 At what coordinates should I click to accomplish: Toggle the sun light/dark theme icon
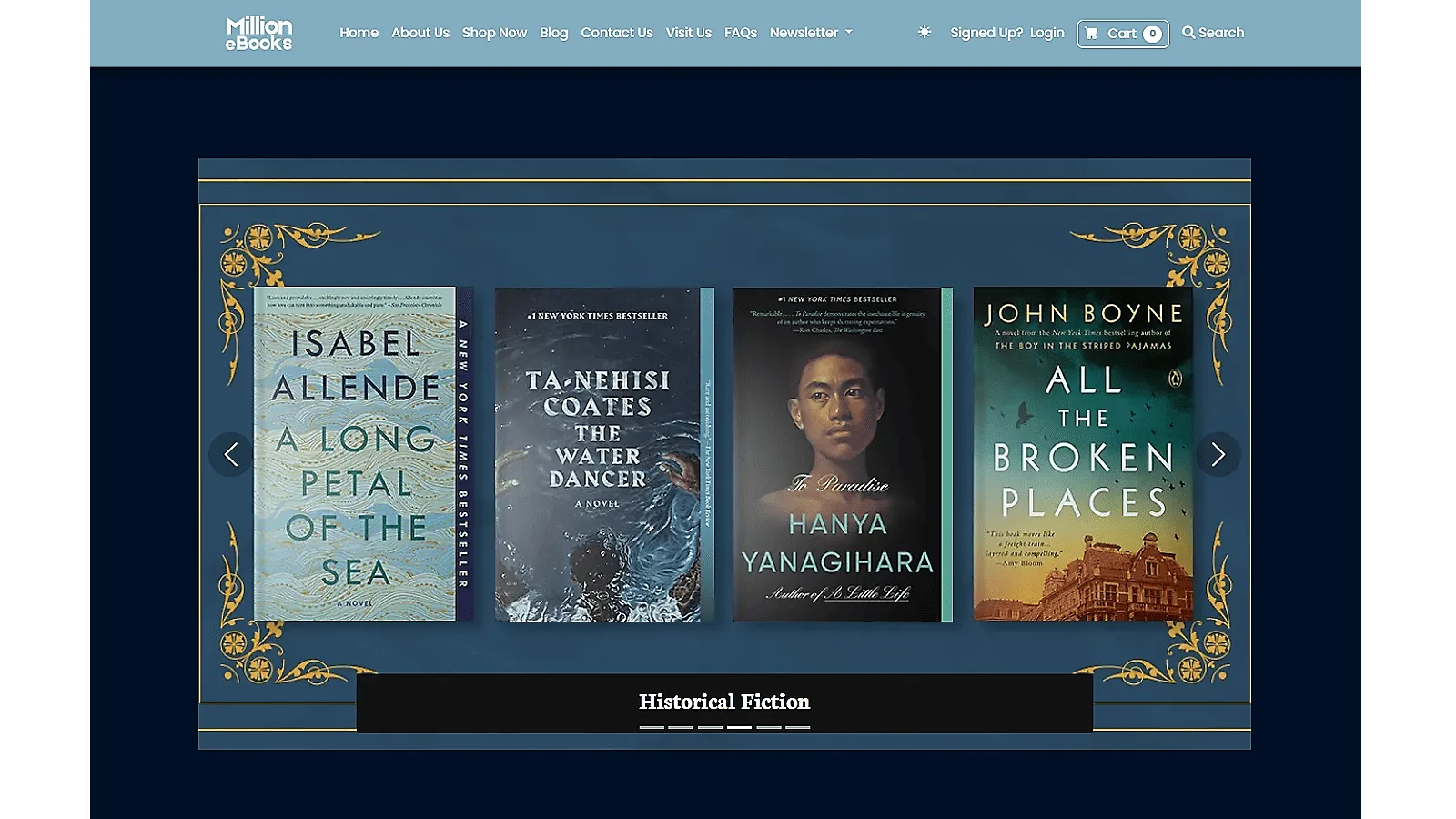click(925, 32)
